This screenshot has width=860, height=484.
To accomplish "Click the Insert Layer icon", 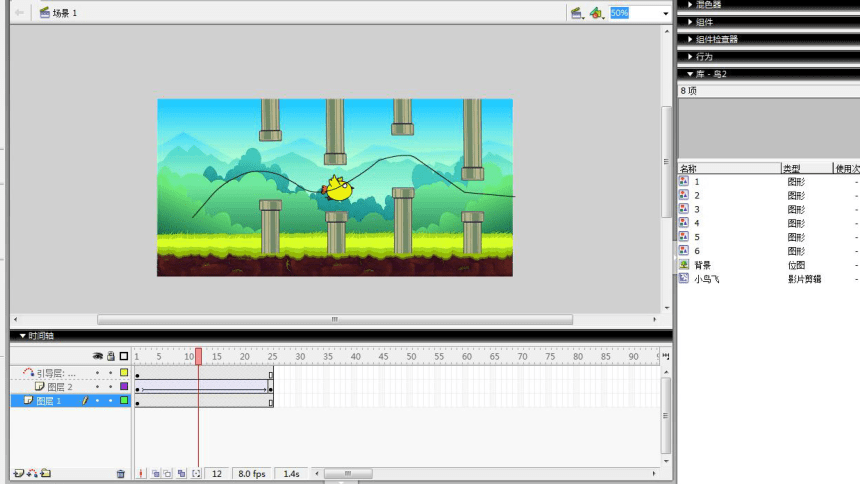I will pos(19,473).
